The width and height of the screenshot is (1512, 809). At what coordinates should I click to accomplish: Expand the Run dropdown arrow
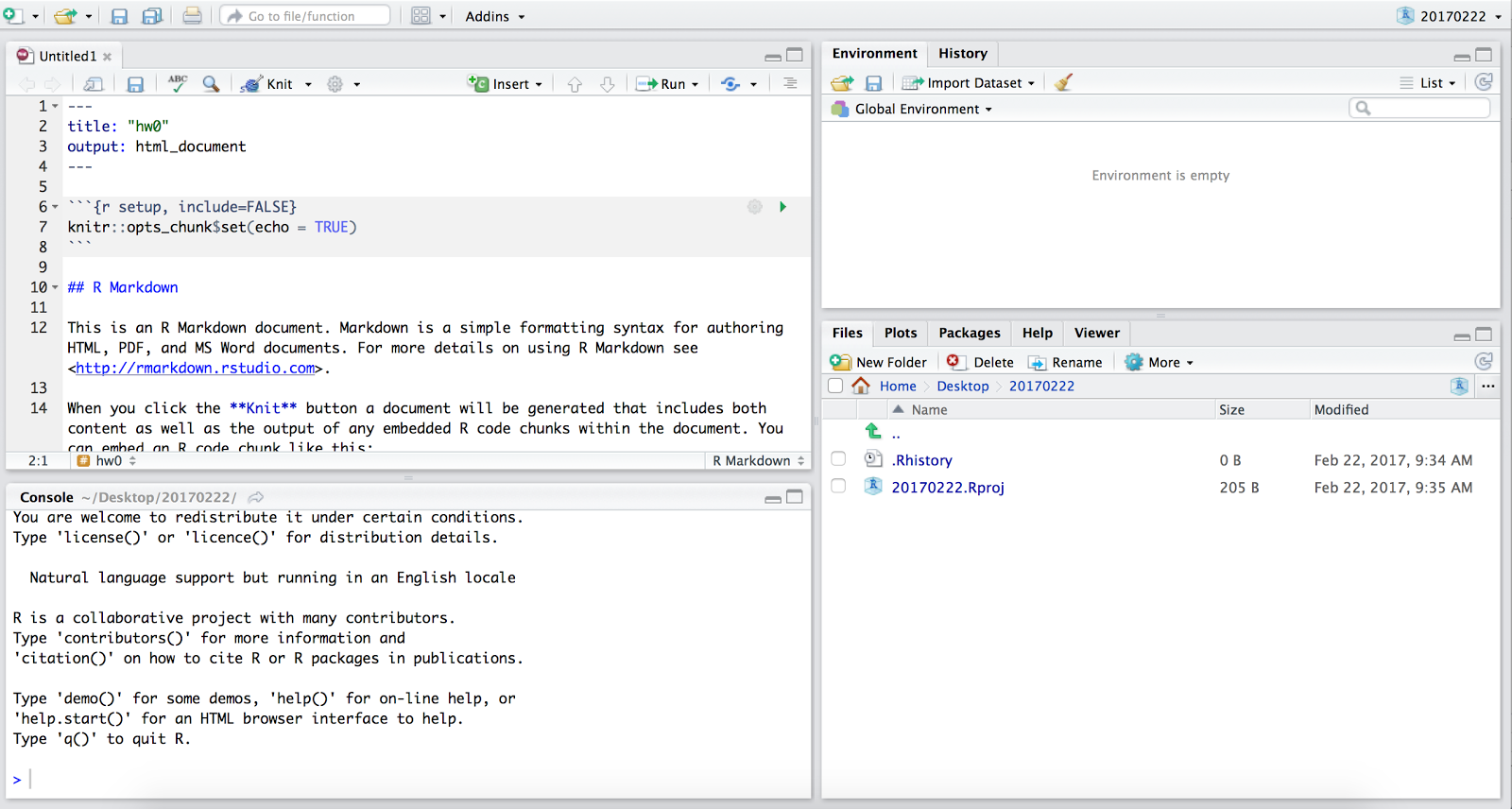695,84
